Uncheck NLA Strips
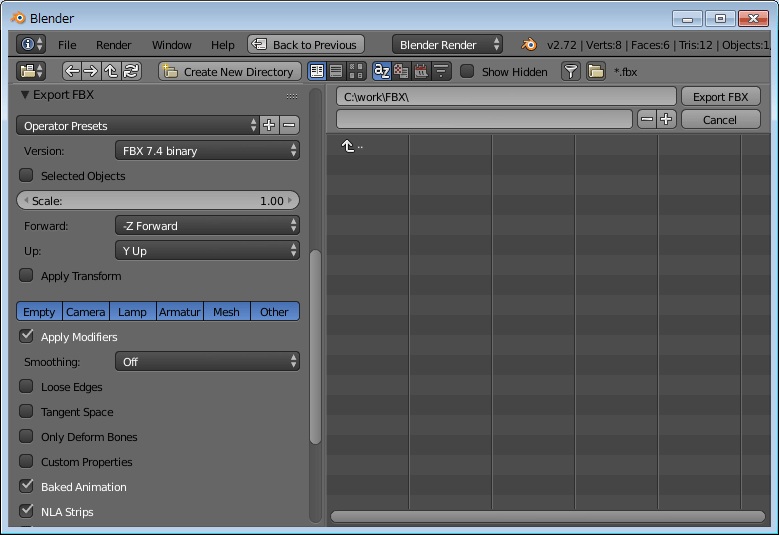The height and width of the screenshot is (535, 779). pyautogui.click(x=26, y=511)
